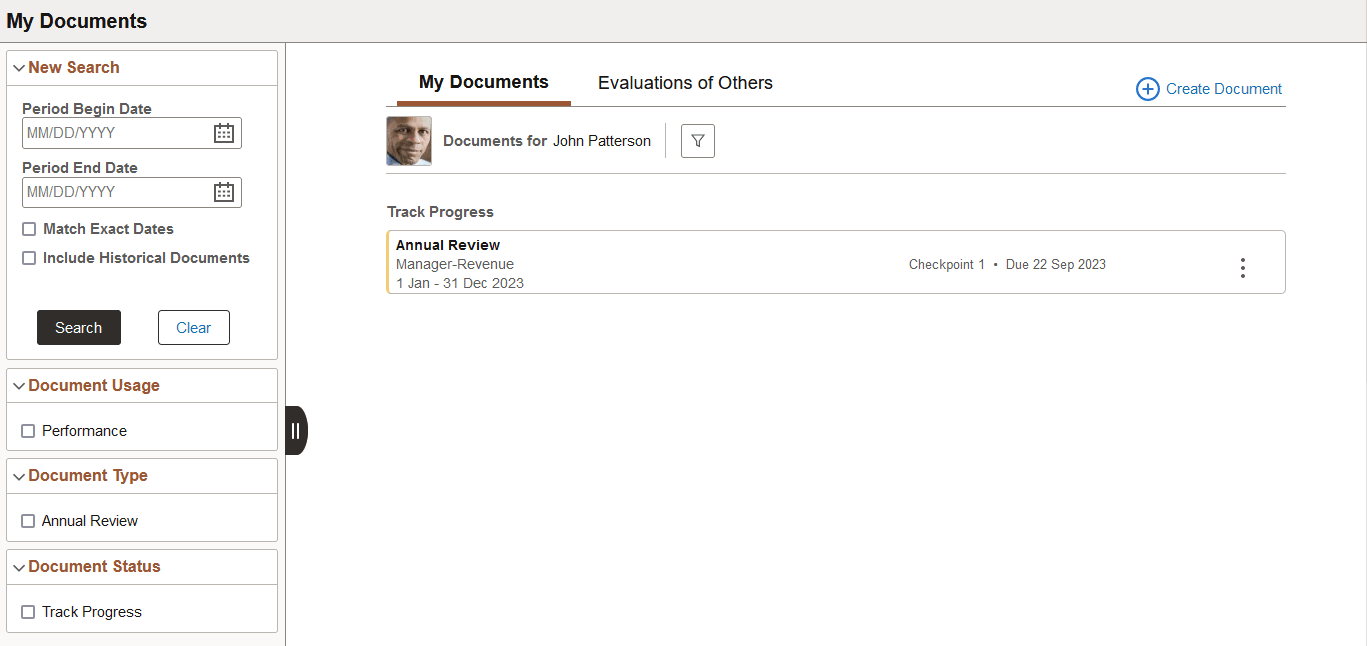Image resolution: width=1367 pixels, height=646 pixels.
Task: Clear the search criteria
Action: pos(193,327)
